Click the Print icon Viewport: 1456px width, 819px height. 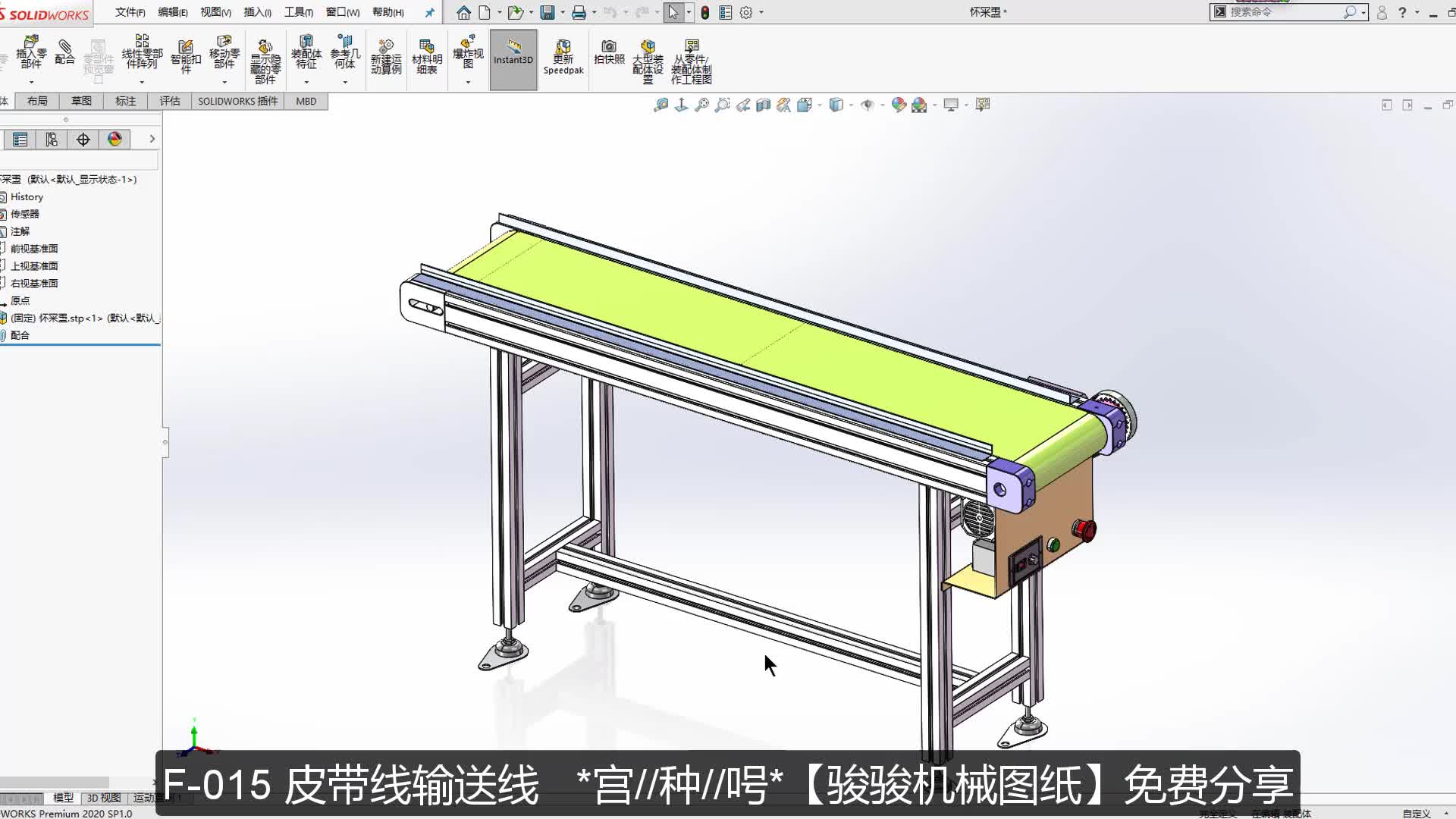pos(579,12)
